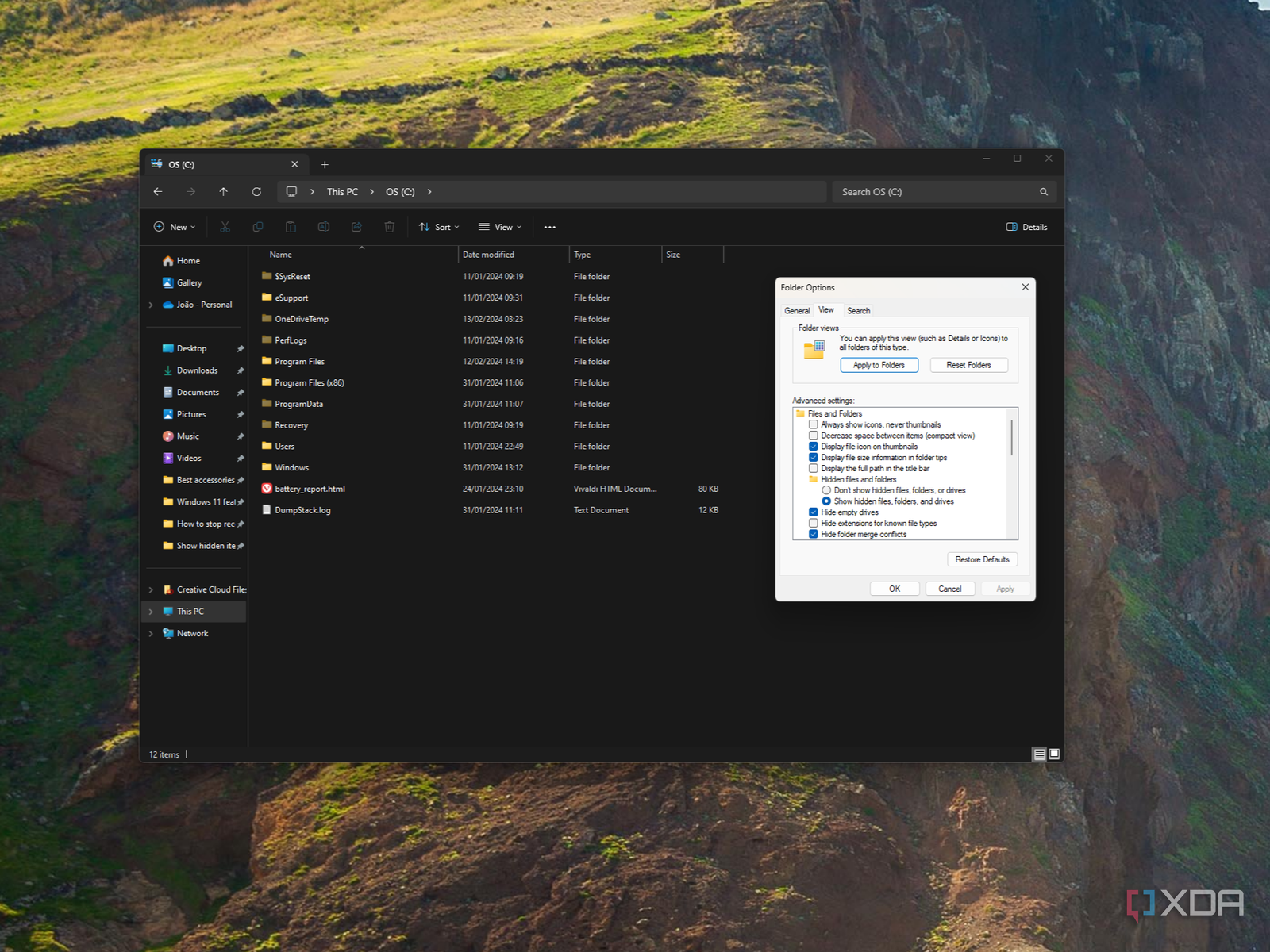Click the Restore Defaults button
The image size is (1270, 952).
click(982, 559)
